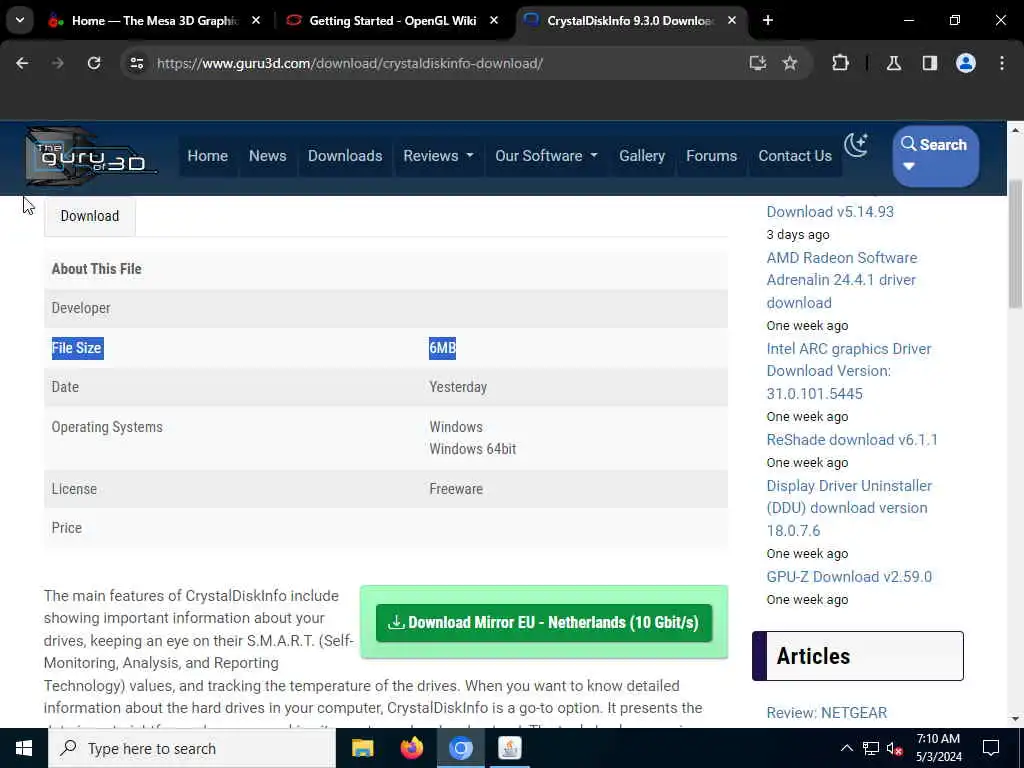Open File Explorer from taskbar
1024x768 pixels.
(362, 748)
